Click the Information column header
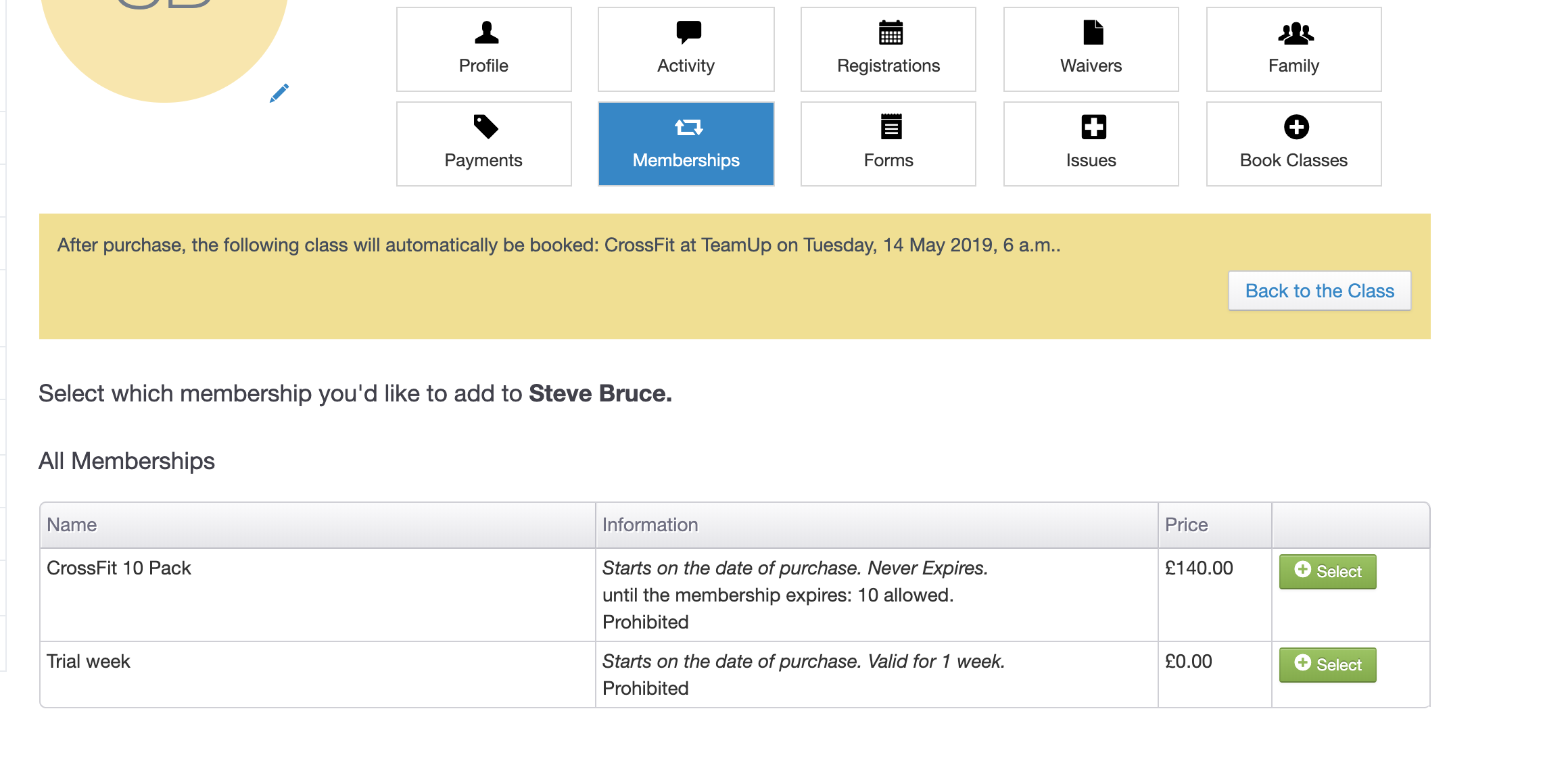1543x784 pixels. coord(650,525)
